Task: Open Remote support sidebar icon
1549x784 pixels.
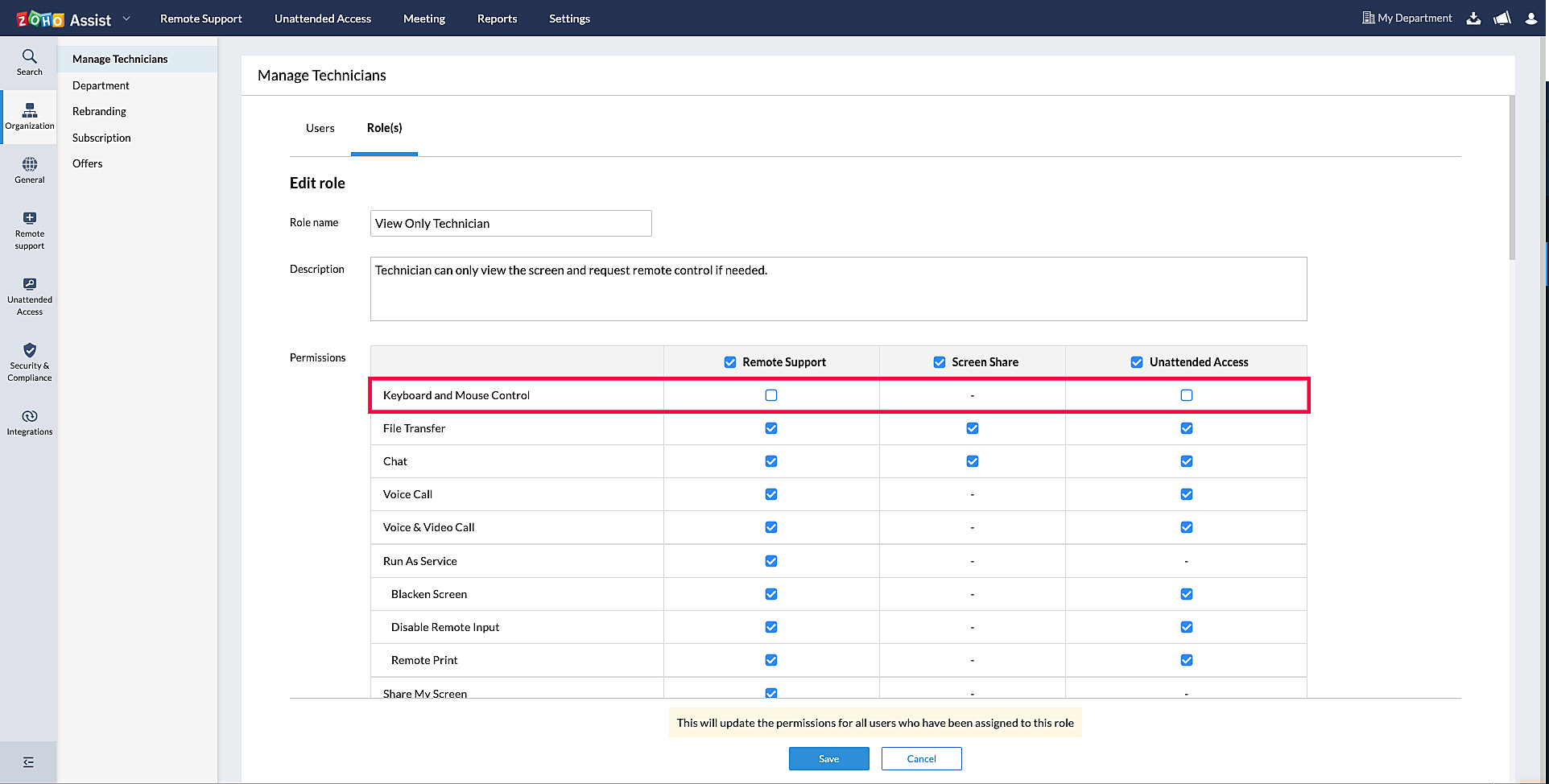Action: 29,230
